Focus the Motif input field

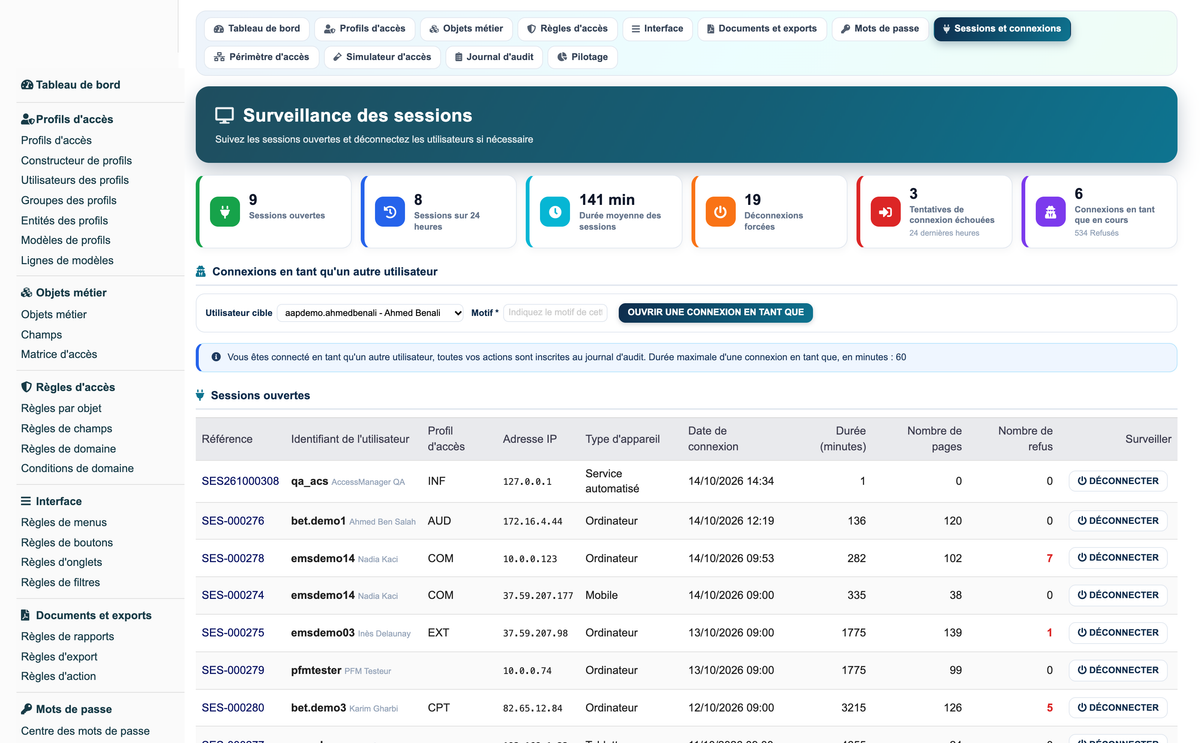[555, 313]
